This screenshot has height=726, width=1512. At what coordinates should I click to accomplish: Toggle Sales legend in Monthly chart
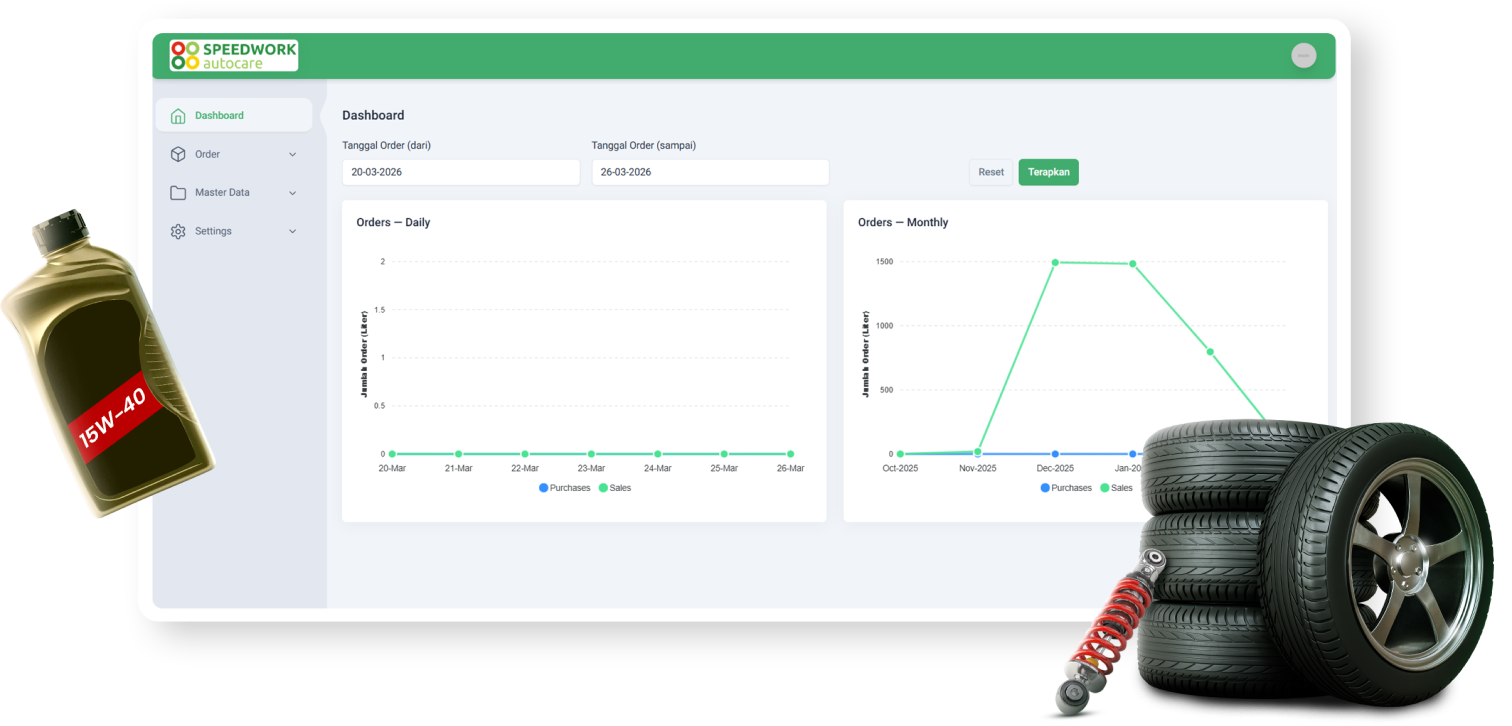(1116, 488)
